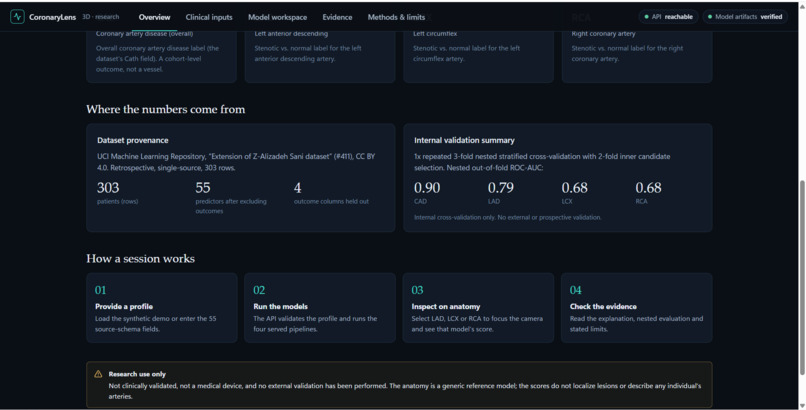806x410 pixels.
Task: Click the How a session works heading
Action: 140,259
